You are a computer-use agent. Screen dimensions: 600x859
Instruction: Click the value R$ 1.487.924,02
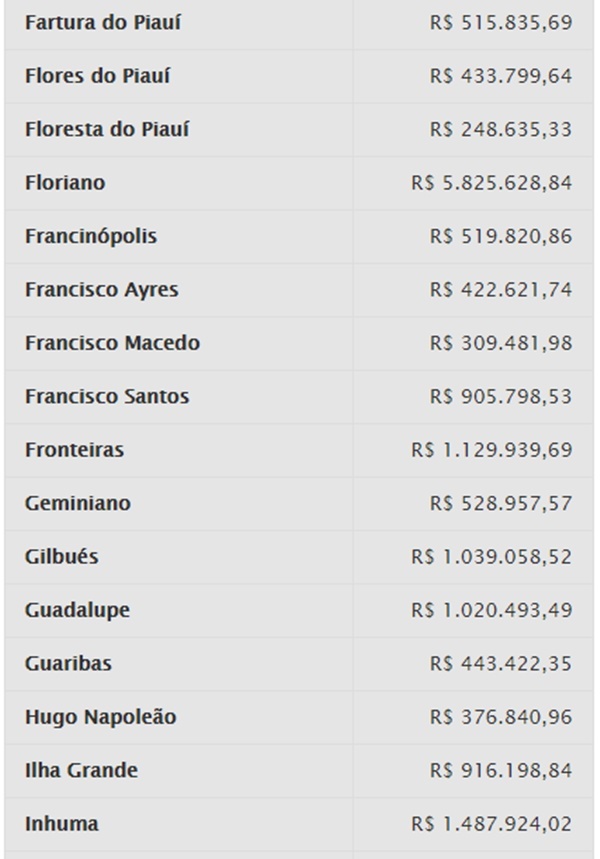492,824
